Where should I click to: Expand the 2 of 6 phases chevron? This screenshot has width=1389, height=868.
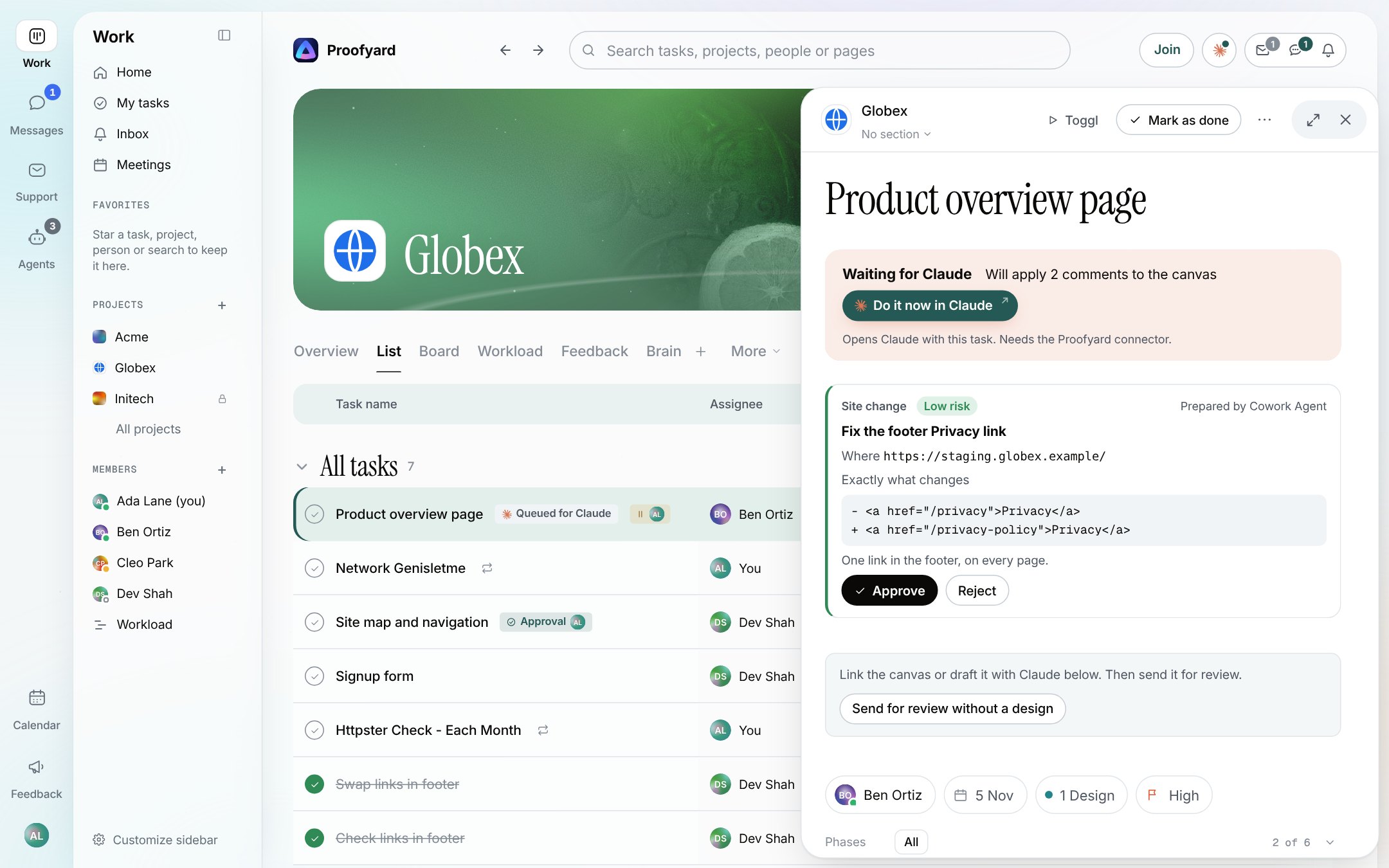coord(1330,842)
